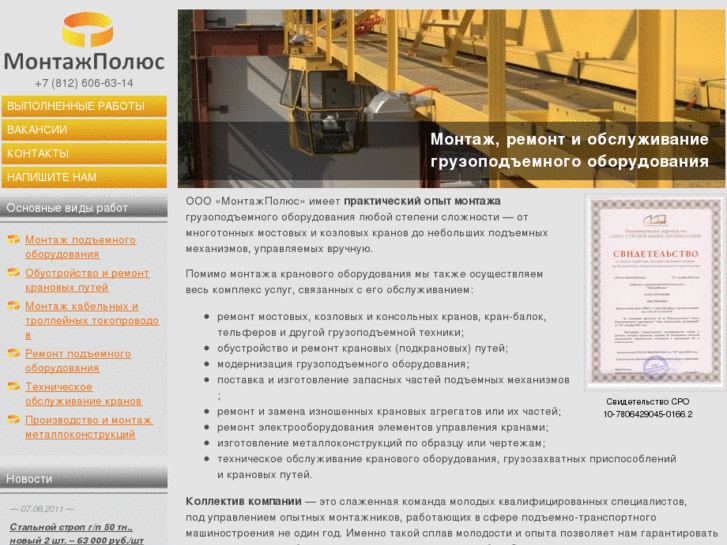Click the Основные виды работ section header
This screenshot has width=727, height=545.
[x=83, y=208]
